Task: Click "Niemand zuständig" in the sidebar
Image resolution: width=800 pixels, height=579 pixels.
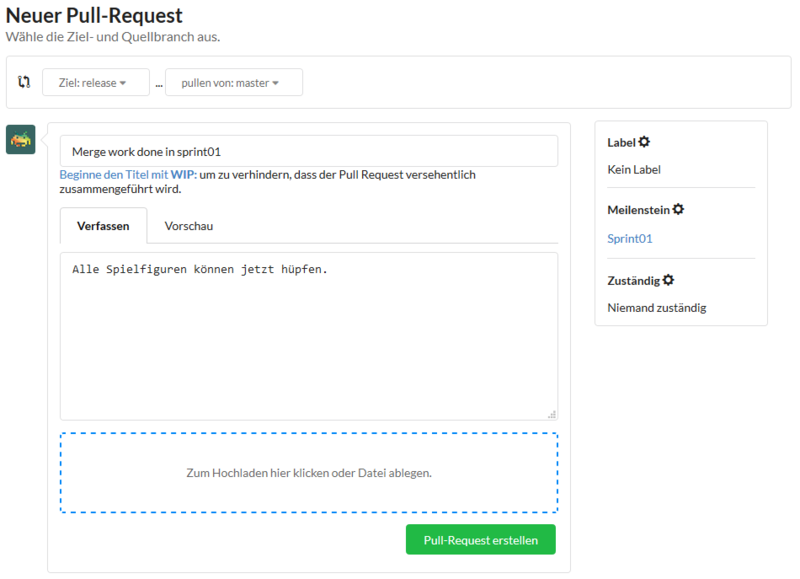Action: [657, 307]
